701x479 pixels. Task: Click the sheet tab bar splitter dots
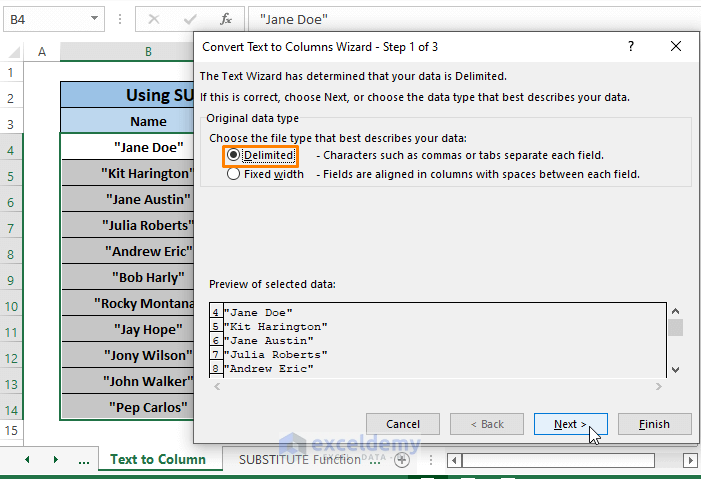(x=431, y=460)
